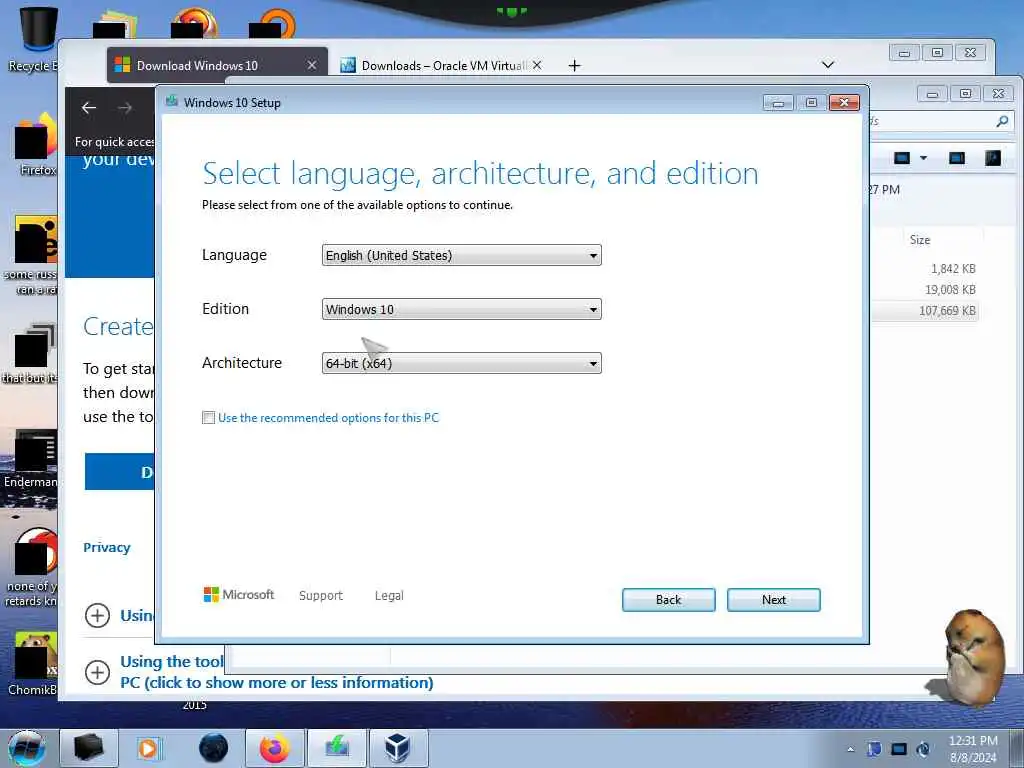Expand the 'Using the tool' PC section

(x=97, y=672)
